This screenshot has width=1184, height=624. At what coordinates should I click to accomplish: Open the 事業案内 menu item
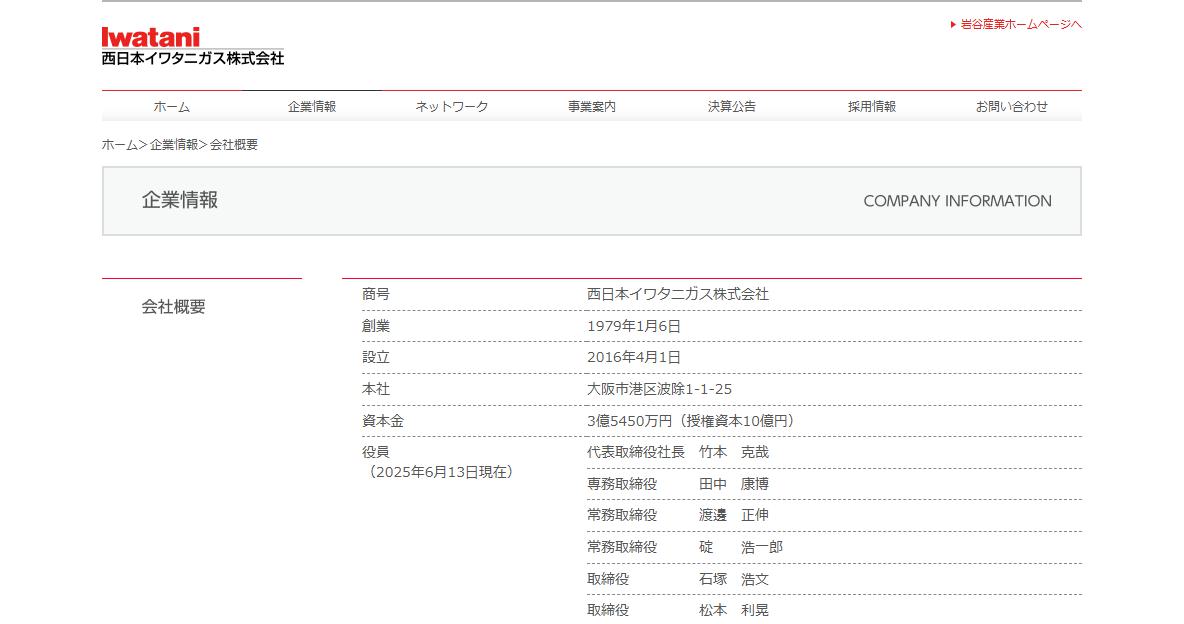point(592,107)
